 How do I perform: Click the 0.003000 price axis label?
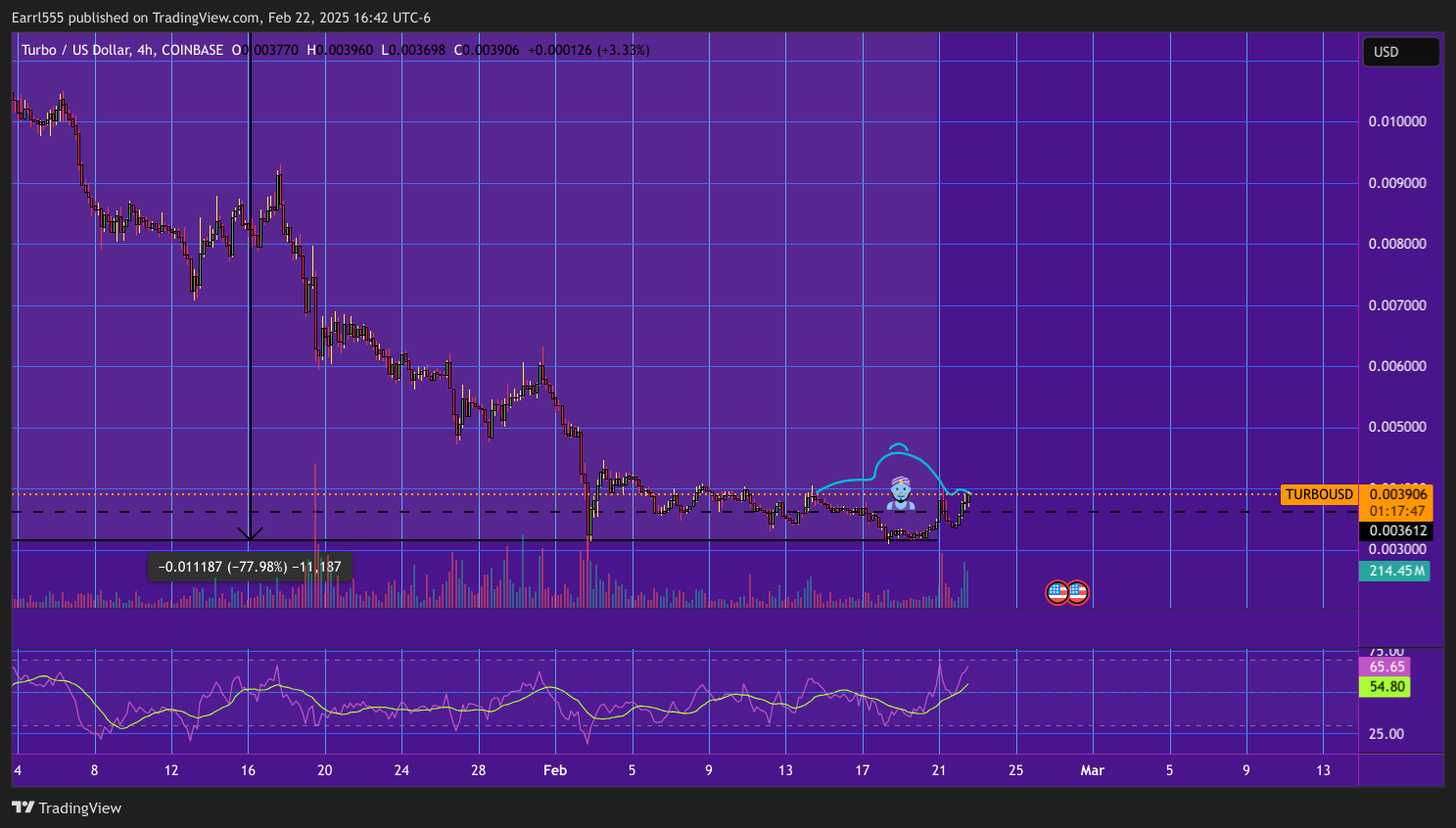pyautogui.click(x=1397, y=549)
